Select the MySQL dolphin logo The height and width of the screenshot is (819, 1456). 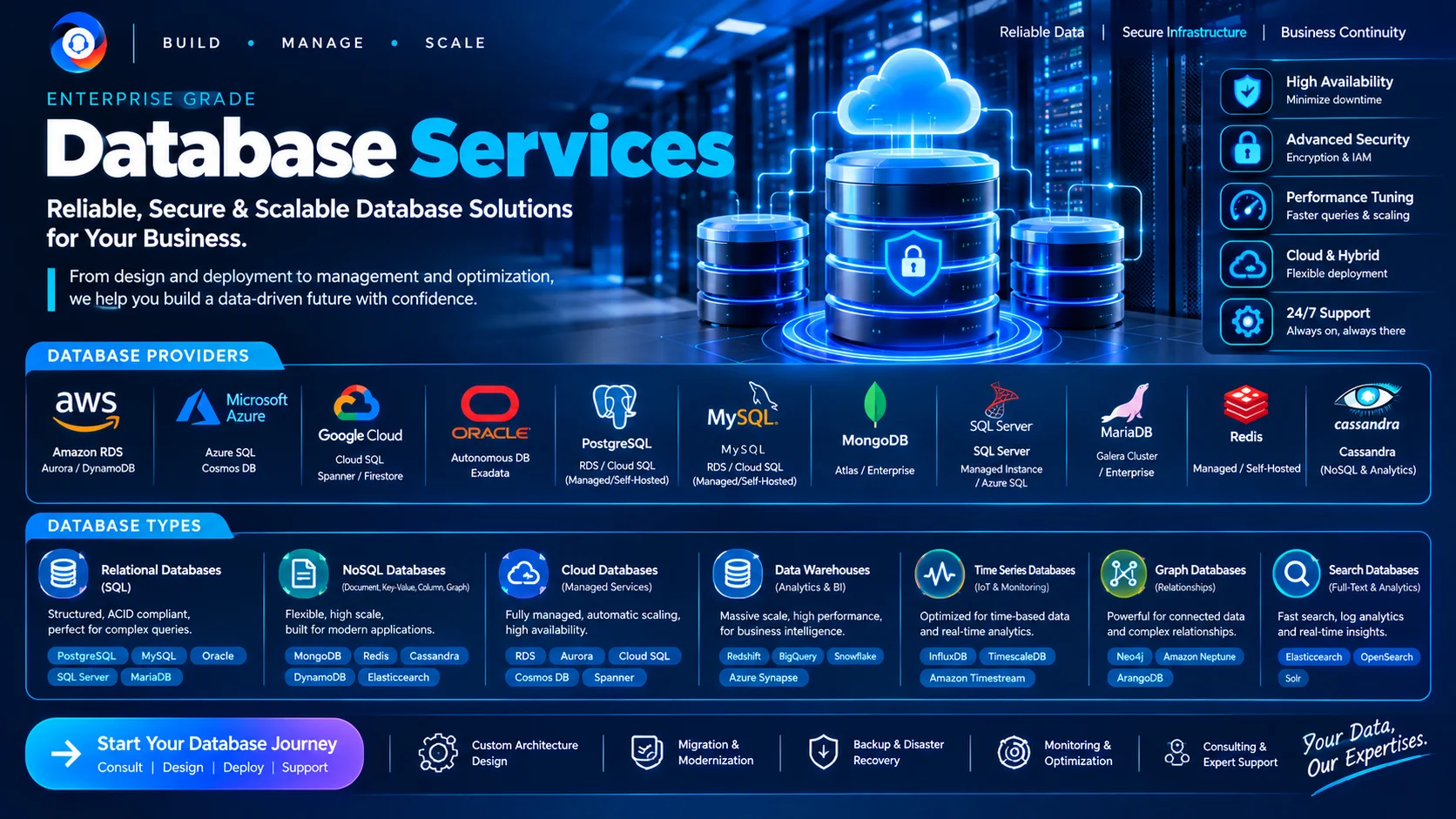click(743, 405)
